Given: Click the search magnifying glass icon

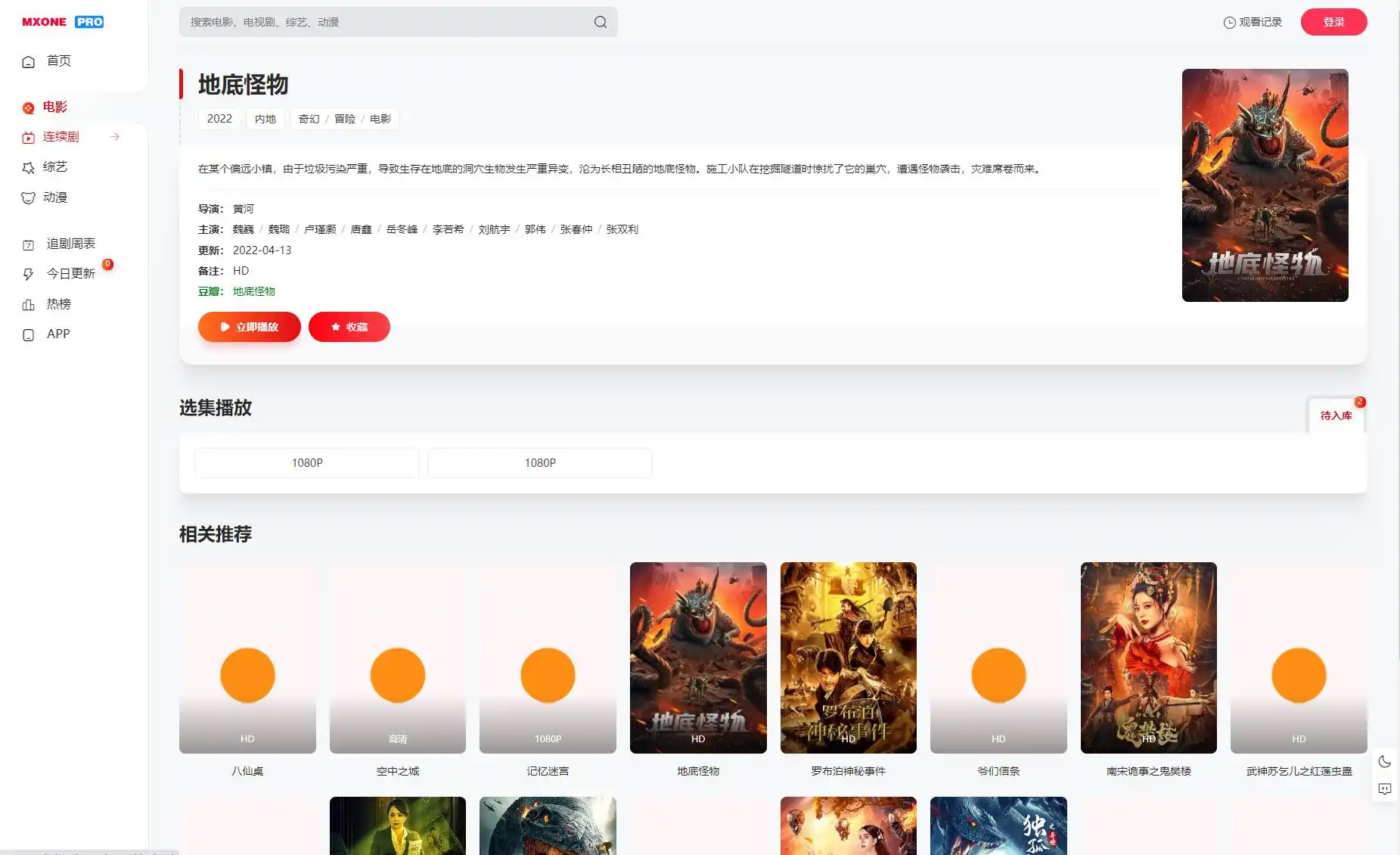Looking at the screenshot, I should (599, 22).
